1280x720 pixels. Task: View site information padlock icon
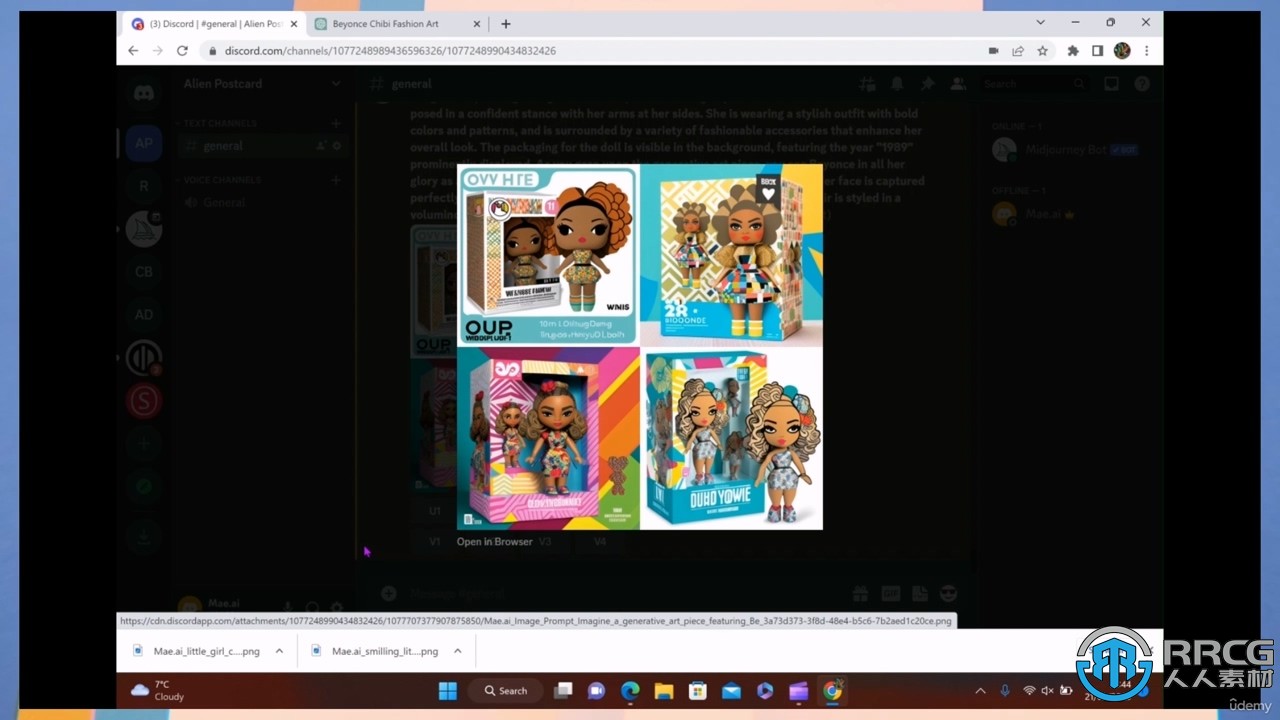(x=211, y=51)
